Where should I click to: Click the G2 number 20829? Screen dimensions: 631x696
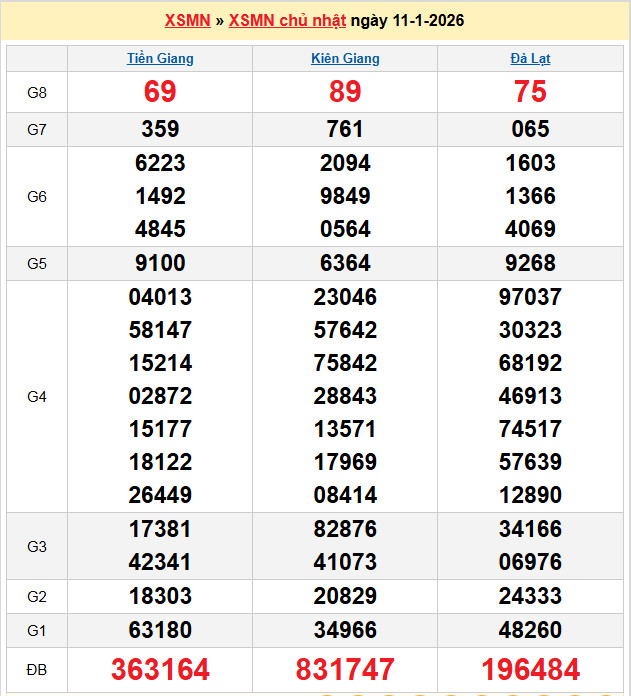(x=345, y=597)
